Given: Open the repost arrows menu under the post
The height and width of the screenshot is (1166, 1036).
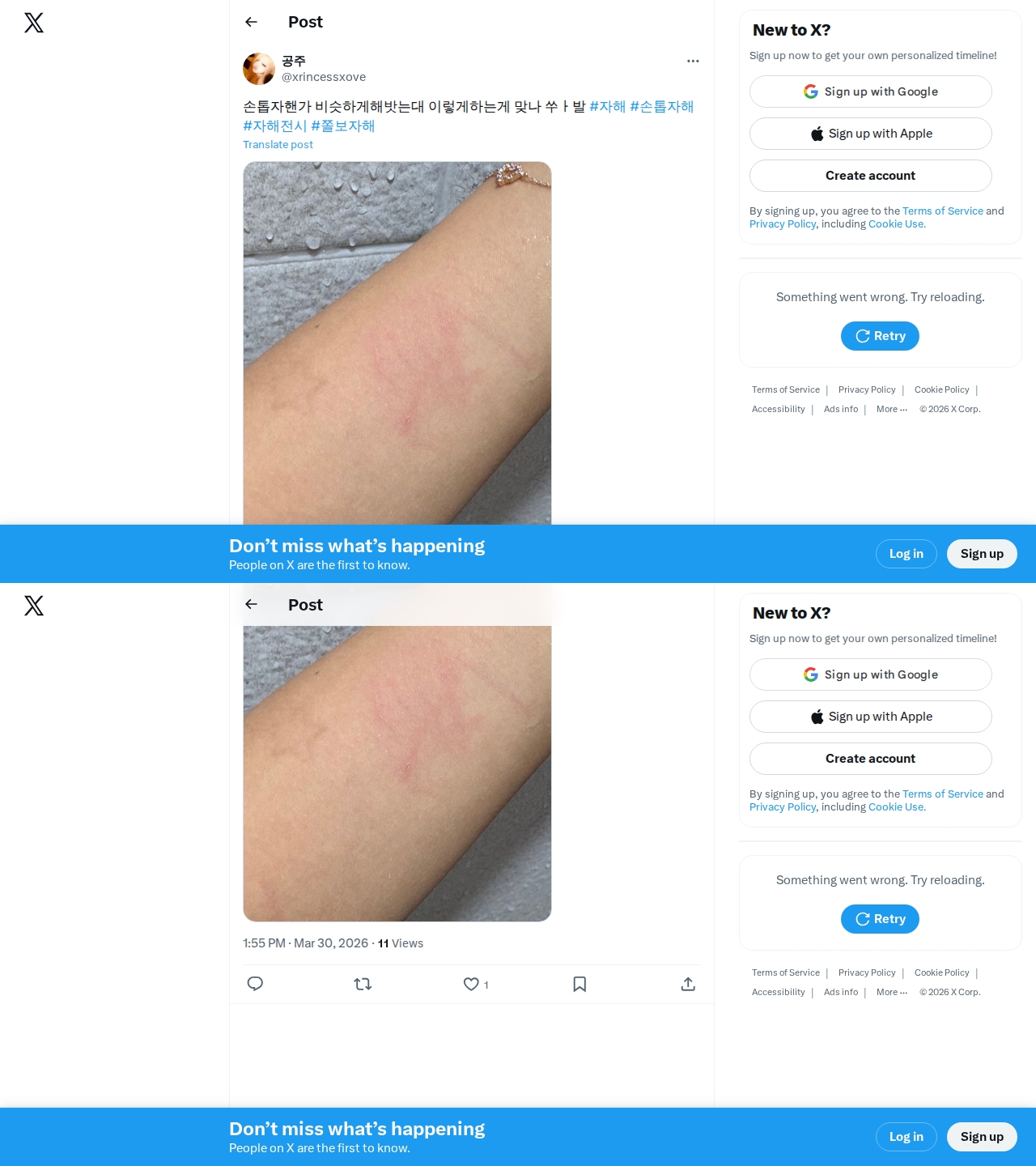Looking at the screenshot, I should 363,984.
